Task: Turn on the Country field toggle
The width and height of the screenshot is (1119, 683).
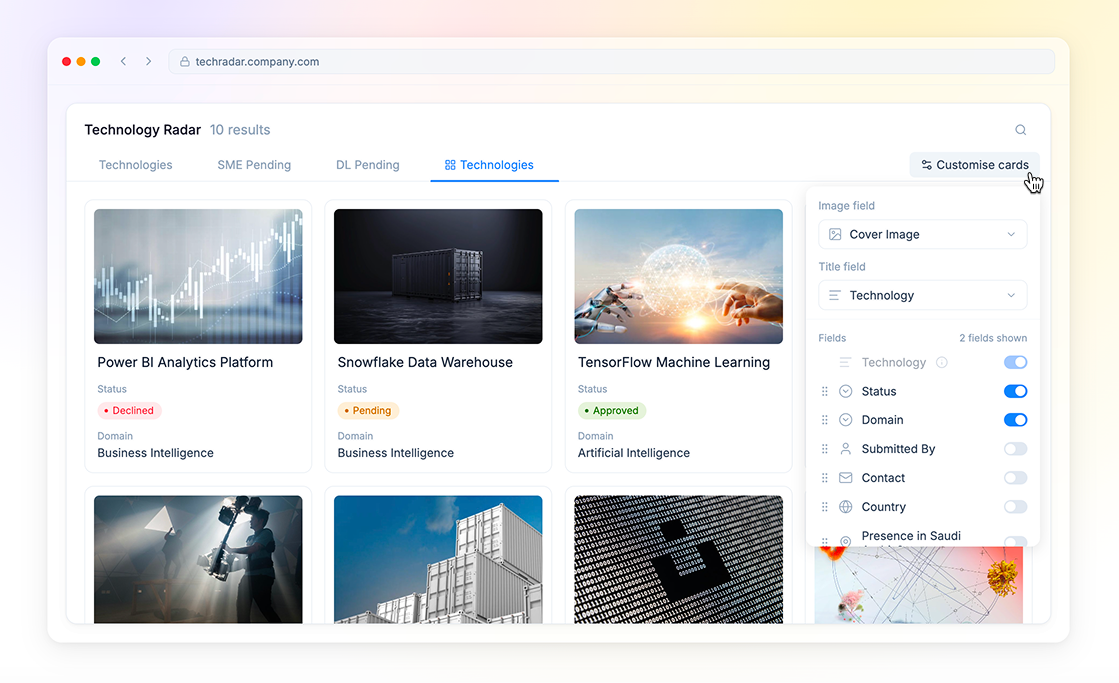Action: pyautogui.click(x=1016, y=507)
